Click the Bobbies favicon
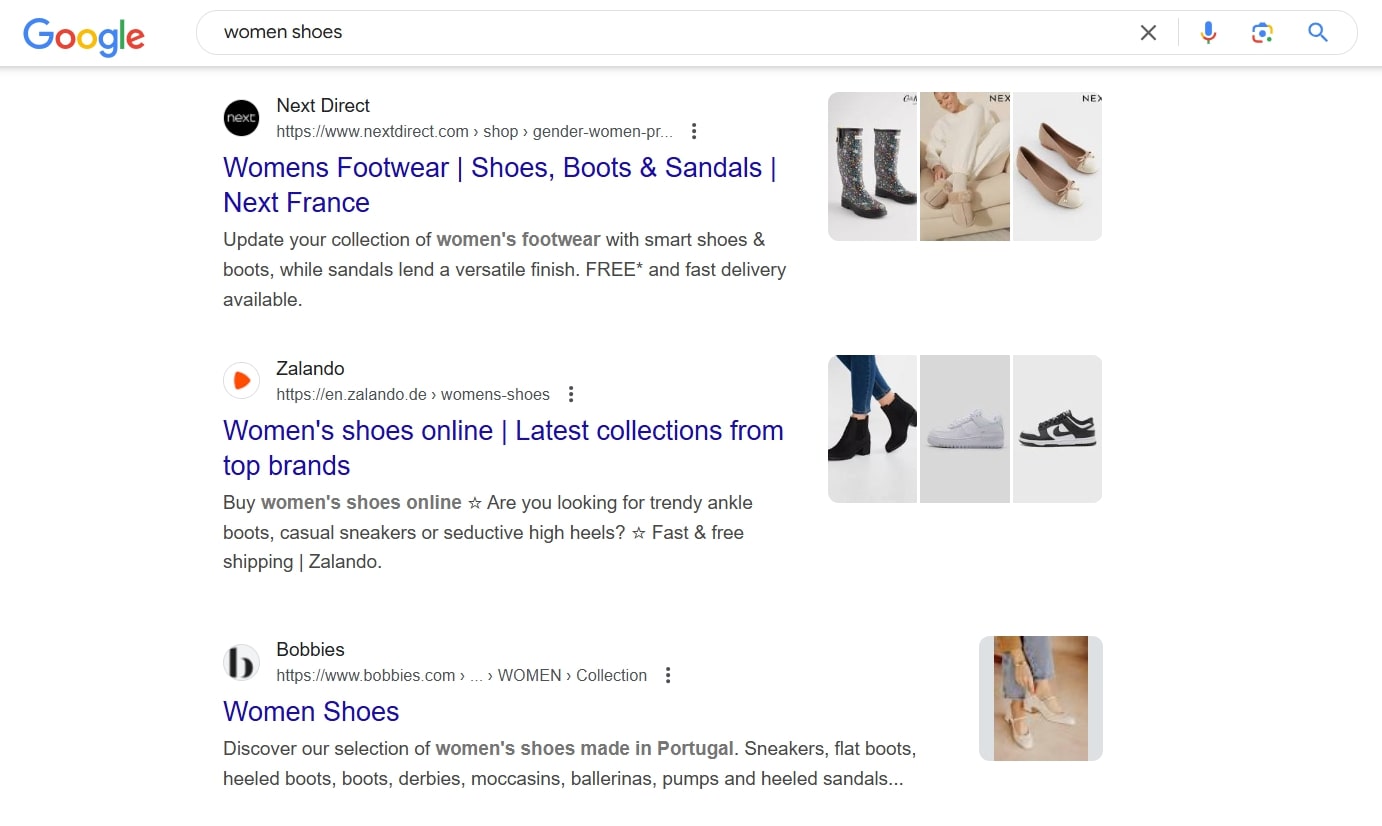This screenshot has height=826, width=1382. (x=241, y=662)
